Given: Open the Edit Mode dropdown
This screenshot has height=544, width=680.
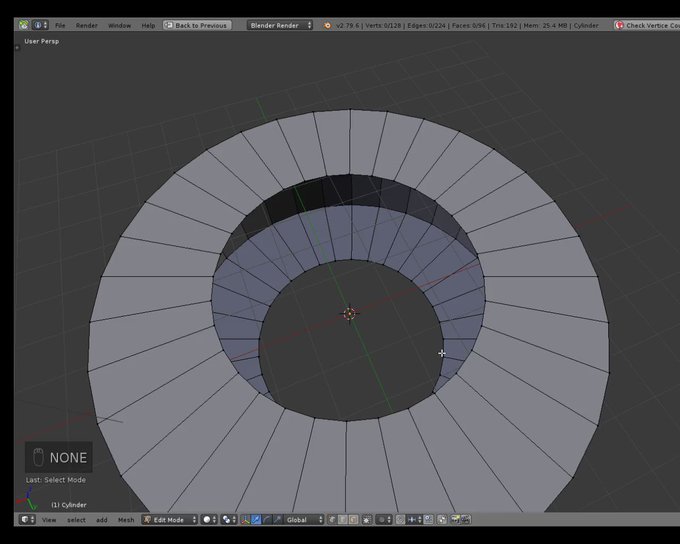Looking at the screenshot, I should pos(170,520).
